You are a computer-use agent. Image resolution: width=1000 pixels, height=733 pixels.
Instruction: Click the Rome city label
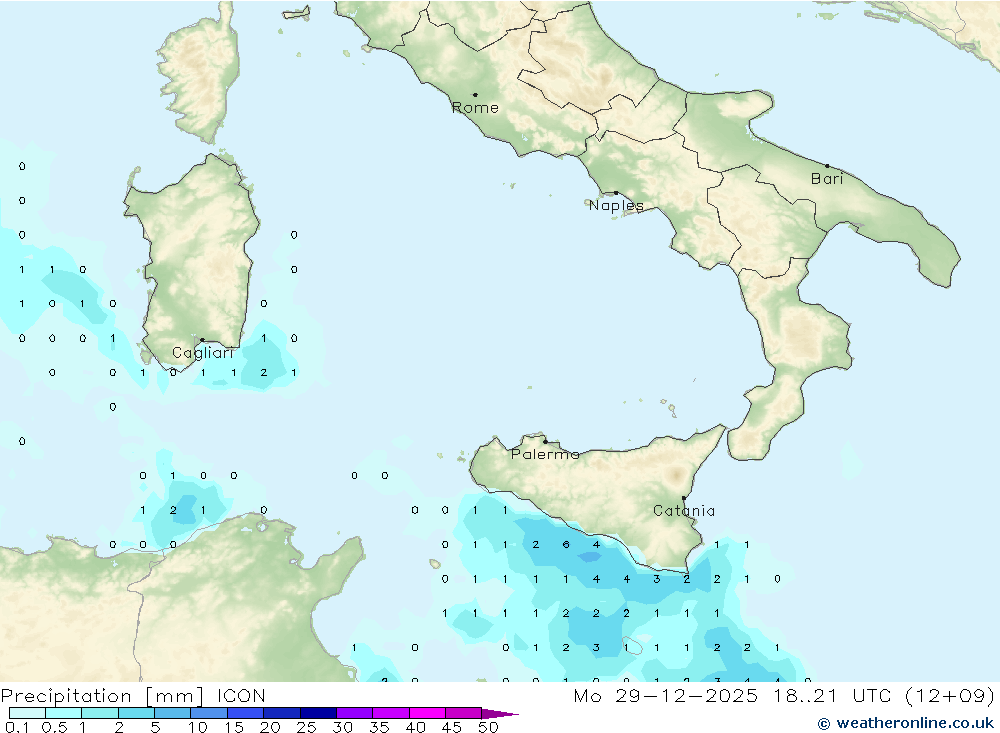coord(475,108)
